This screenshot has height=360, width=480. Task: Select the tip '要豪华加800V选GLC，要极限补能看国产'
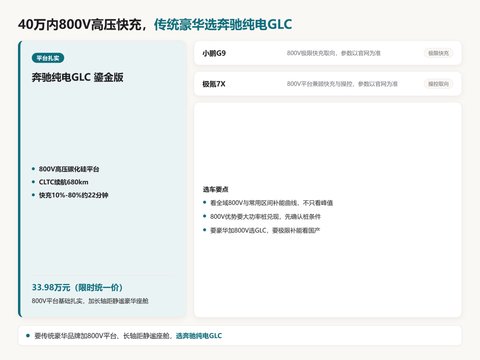(x=265, y=230)
